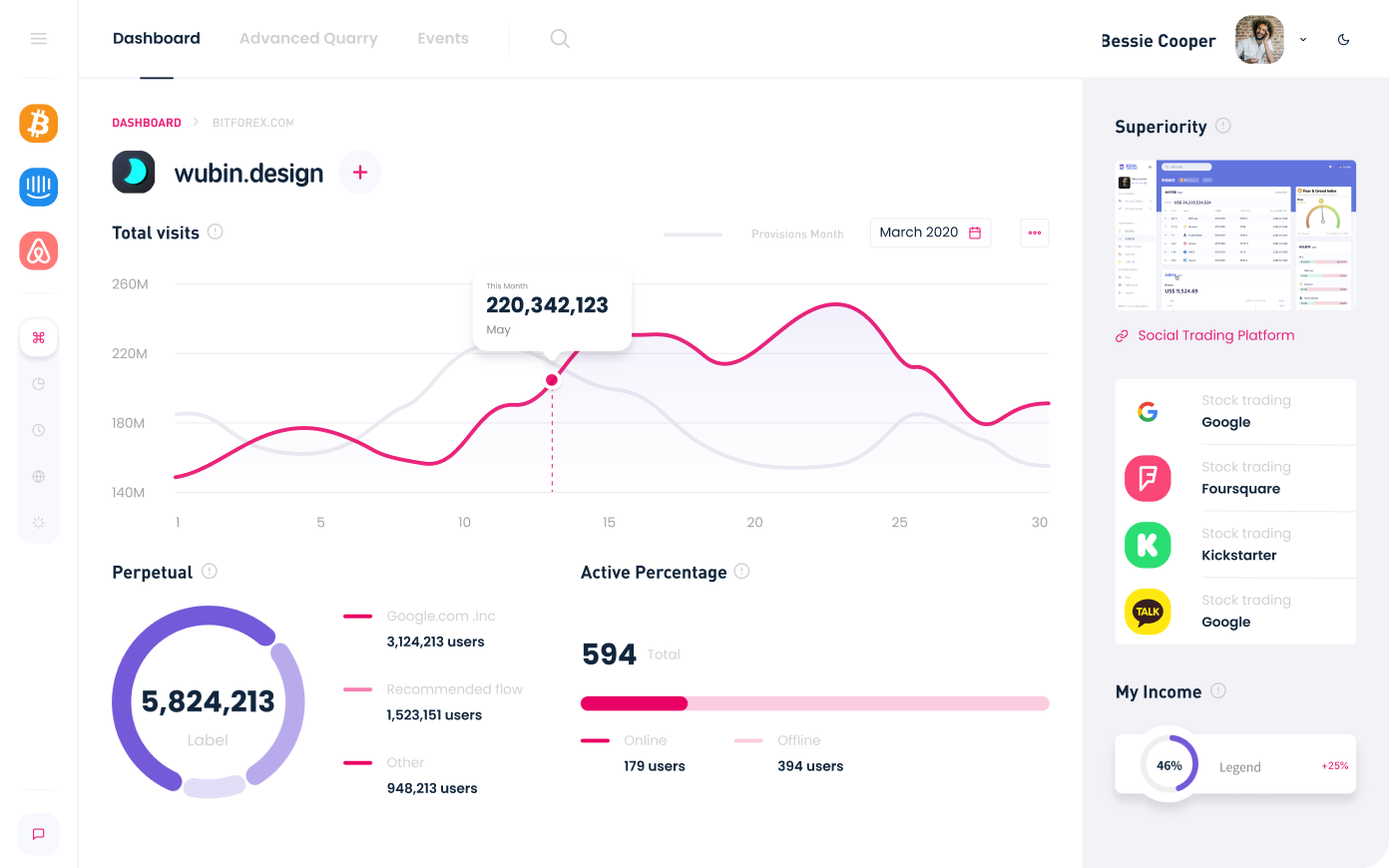Click the BITFOREX.COM breadcrumb
This screenshot has width=1389, height=868.
(x=253, y=123)
